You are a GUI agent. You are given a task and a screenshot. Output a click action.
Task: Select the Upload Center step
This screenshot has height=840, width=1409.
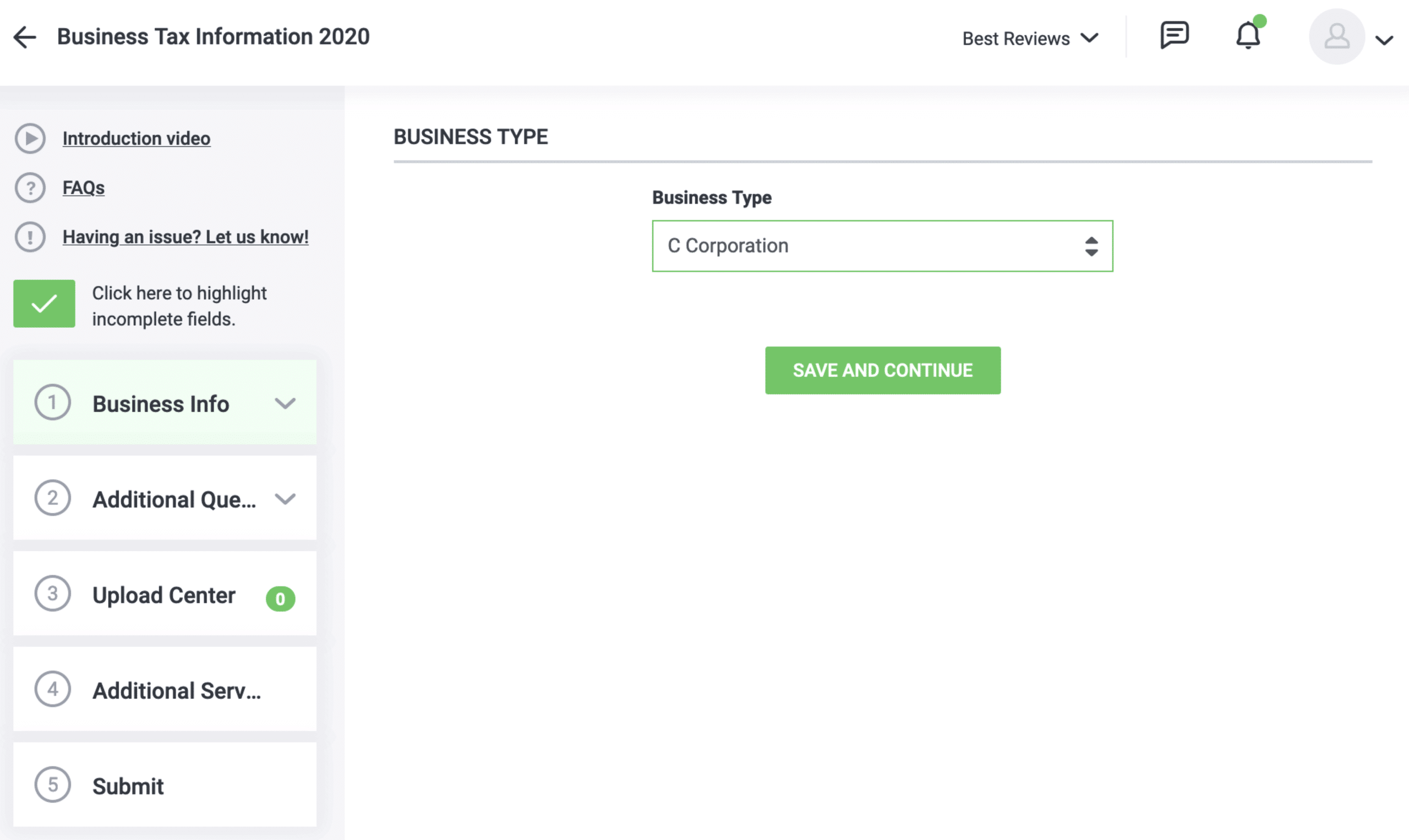163,595
